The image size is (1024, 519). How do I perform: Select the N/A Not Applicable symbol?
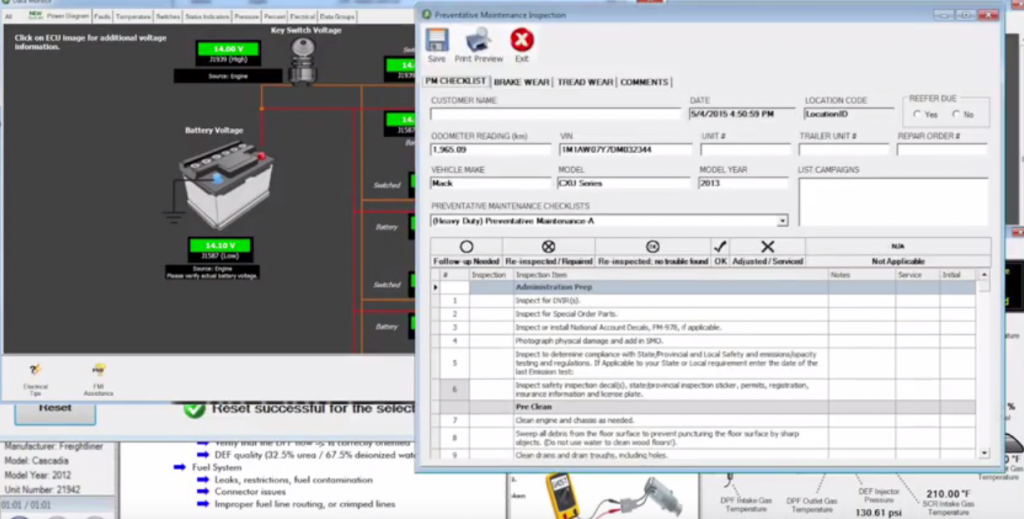[898, 246]
